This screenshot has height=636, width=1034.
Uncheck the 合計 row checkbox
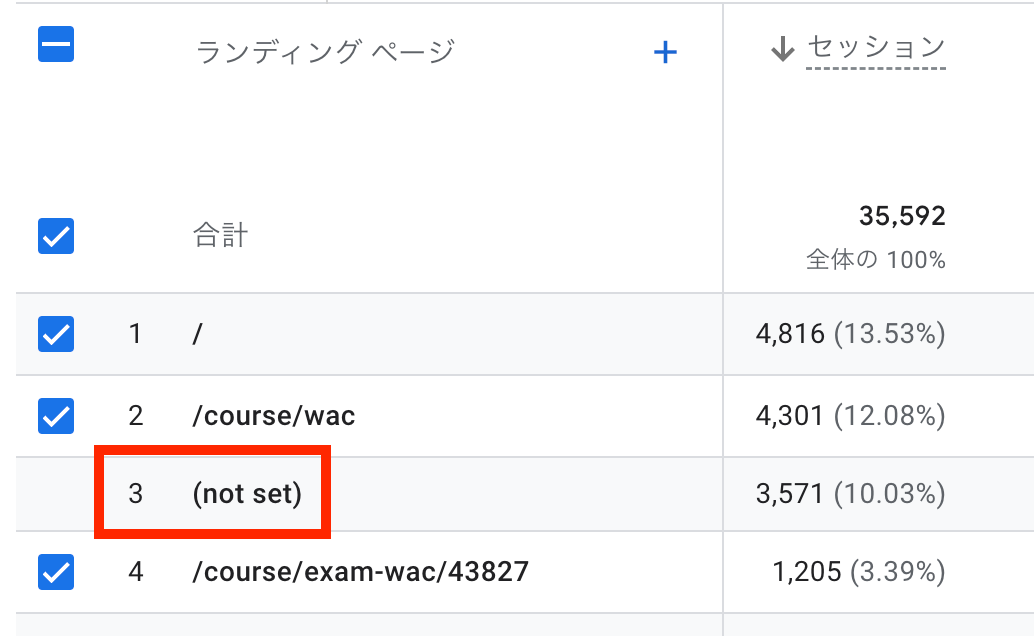click(56, 236)
